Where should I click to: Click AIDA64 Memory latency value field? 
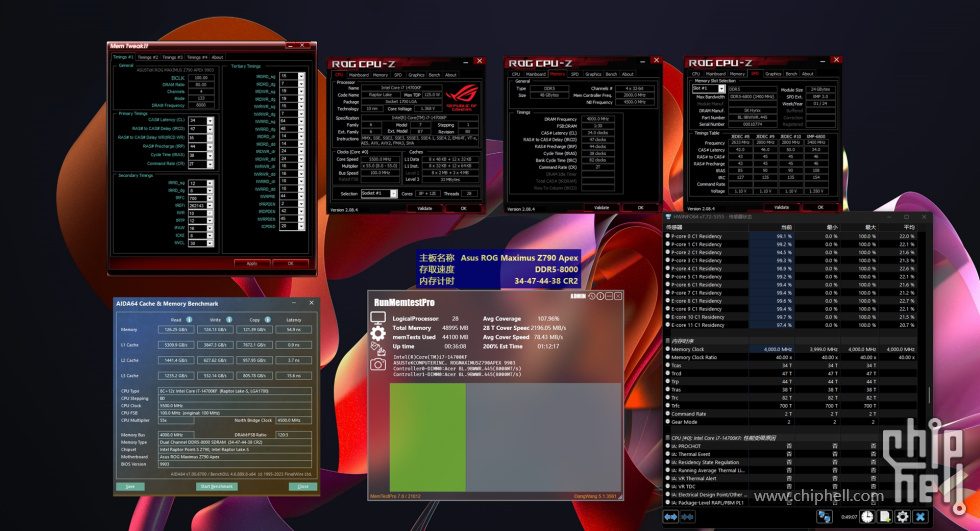pyautogui.click(x=294, y=329)
